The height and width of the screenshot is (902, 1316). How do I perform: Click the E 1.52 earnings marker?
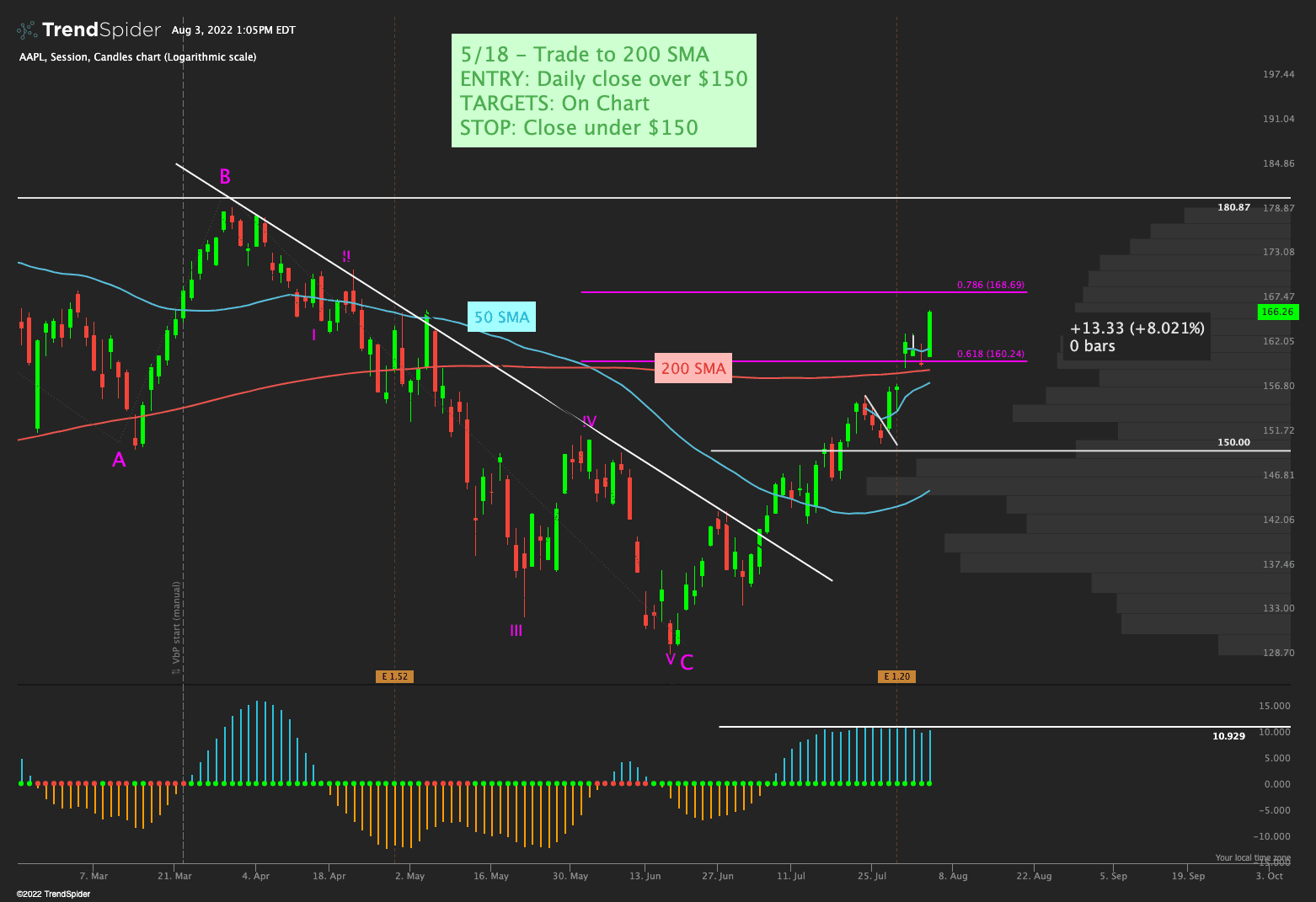pos(394,676)
